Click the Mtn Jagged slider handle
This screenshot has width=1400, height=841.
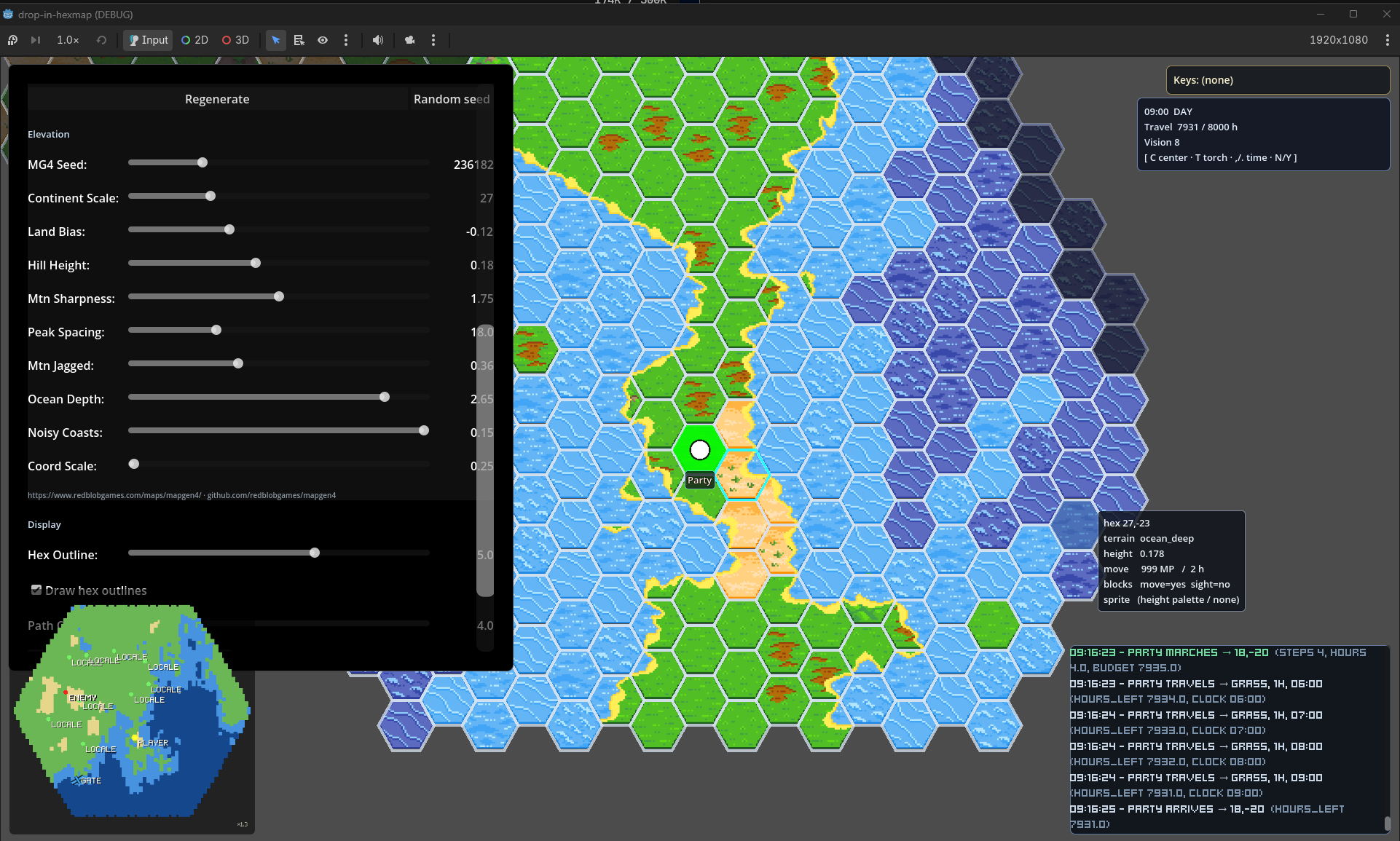coord(238,363)
